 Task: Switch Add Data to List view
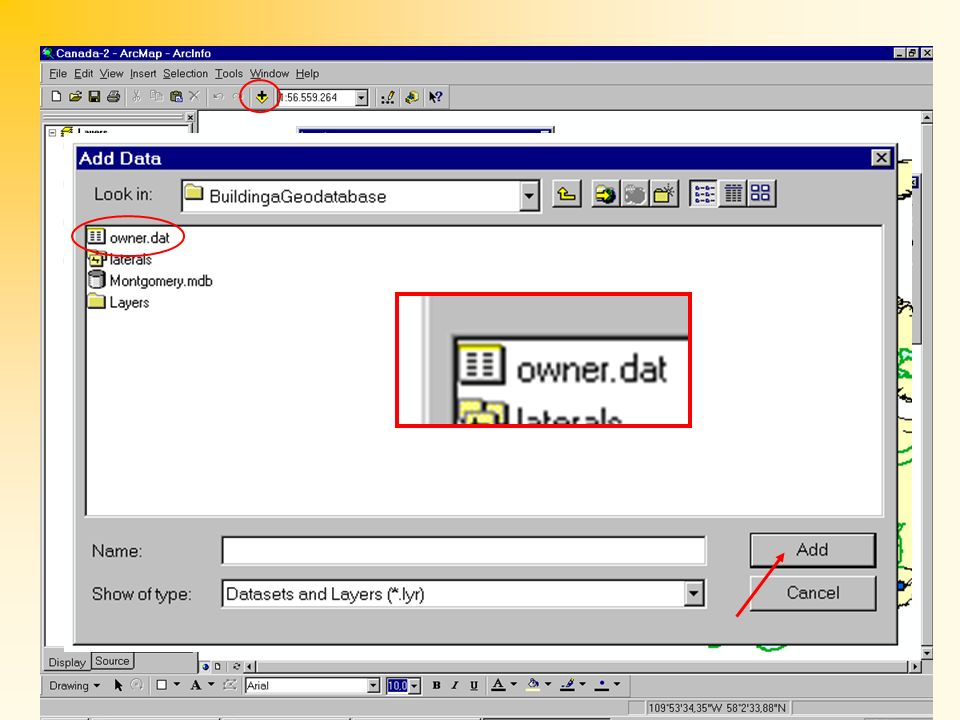703,193
